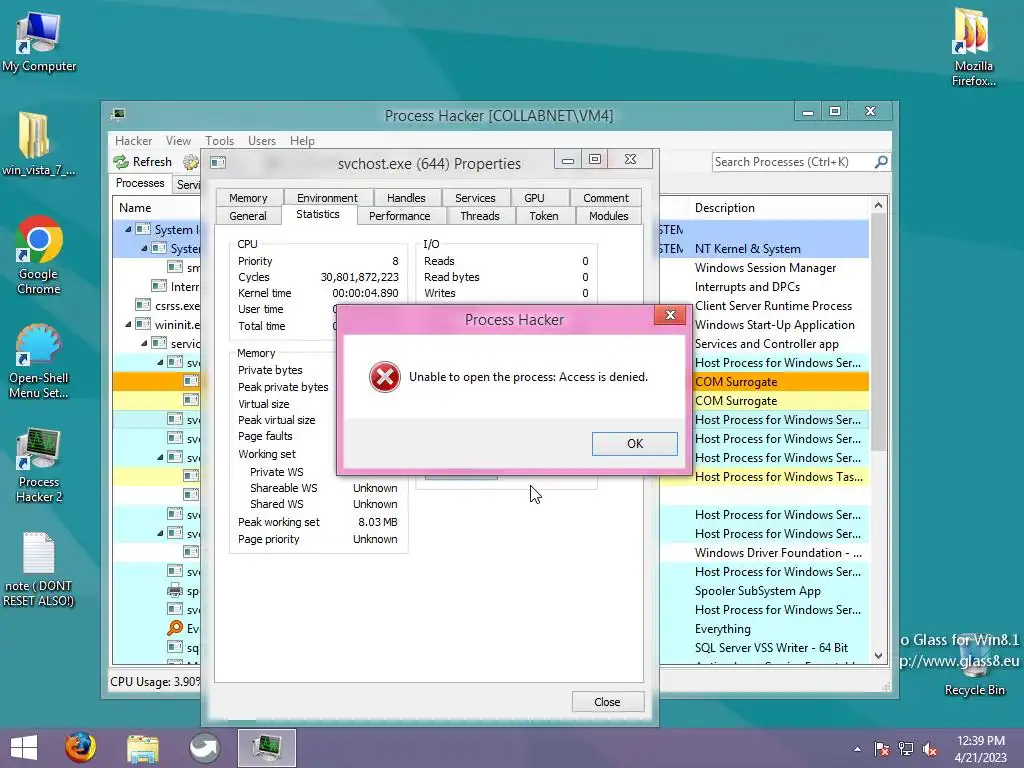Open the Recycle Bin
The image size is (1024, 768).
pyautogui.click(x=974, y=666)
